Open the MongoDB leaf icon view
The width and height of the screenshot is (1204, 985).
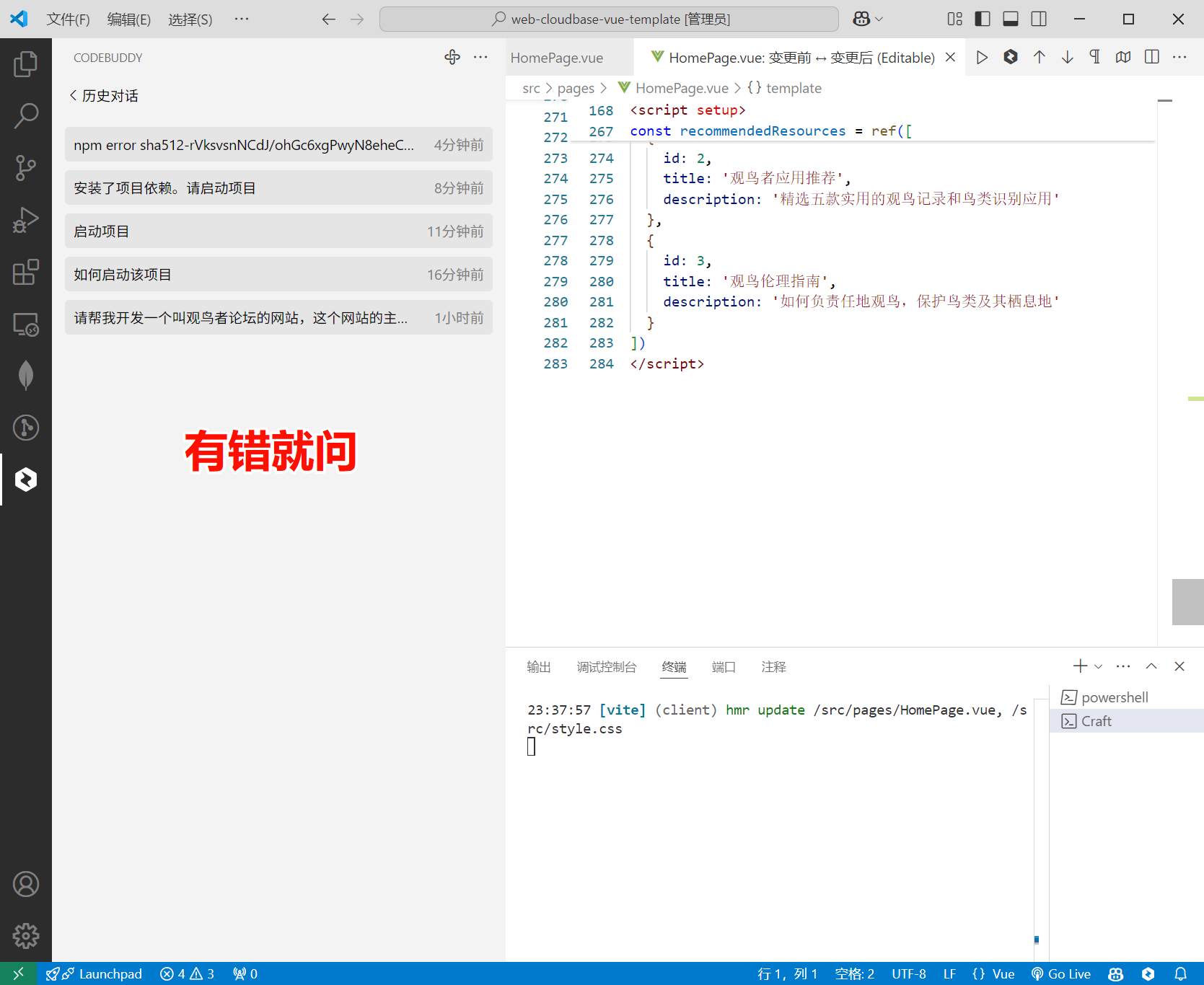click(x=26, y=376)
